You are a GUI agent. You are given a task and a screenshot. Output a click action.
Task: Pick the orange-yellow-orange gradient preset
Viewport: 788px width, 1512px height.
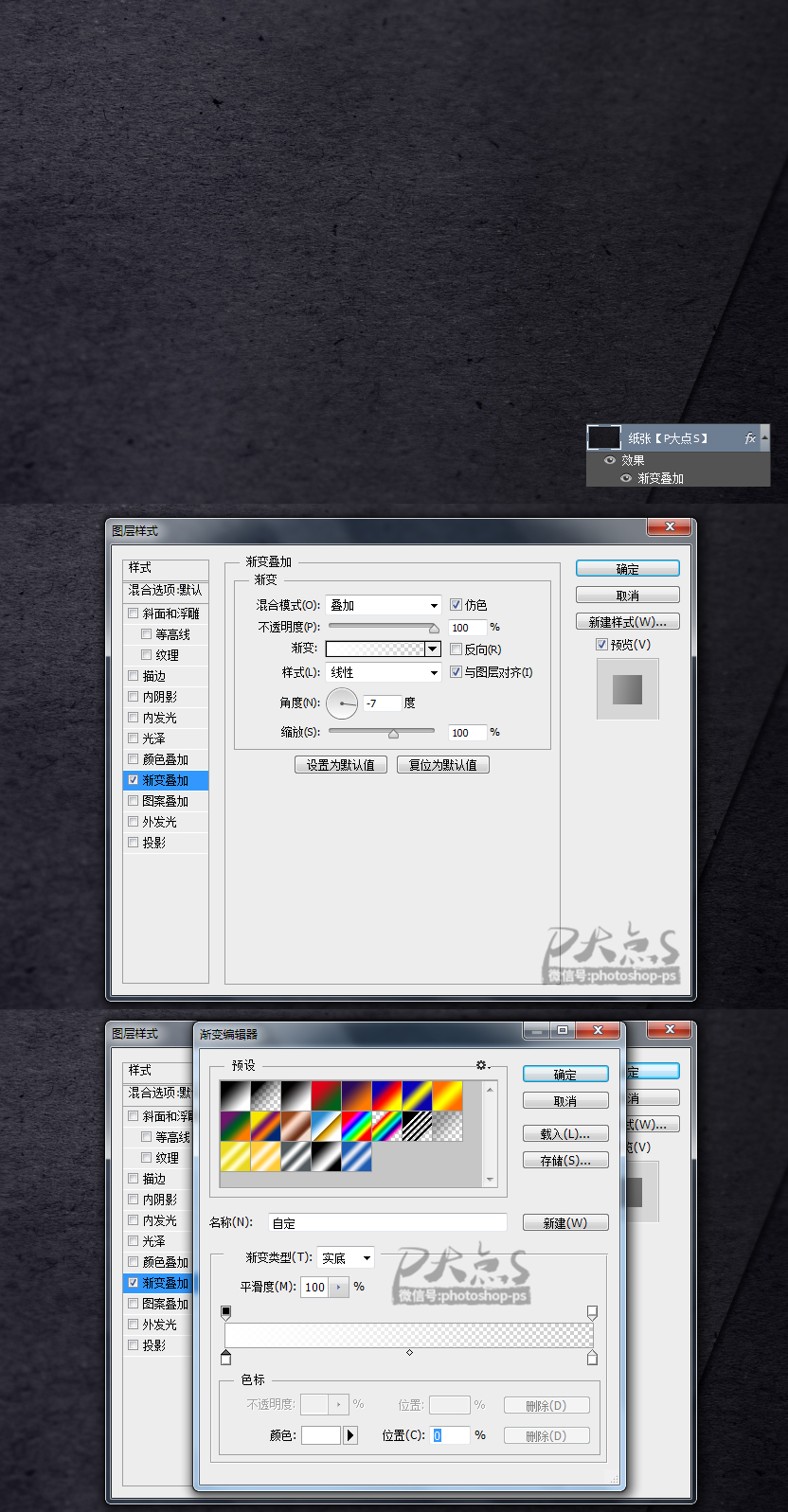[x=448, y=1095]
